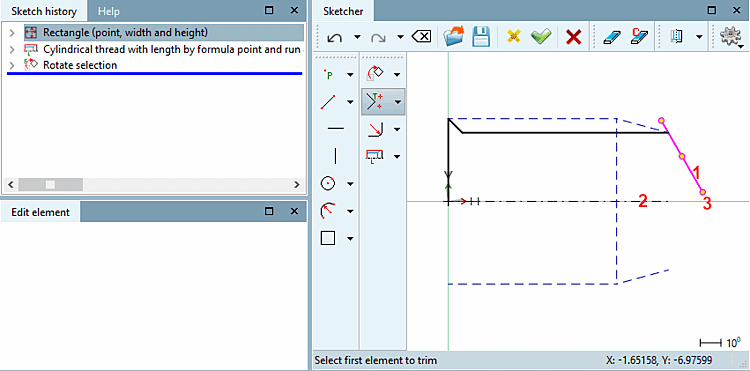Click the red X cancel icon
Viewport: 750px width, 371px height.
[573, 37]
